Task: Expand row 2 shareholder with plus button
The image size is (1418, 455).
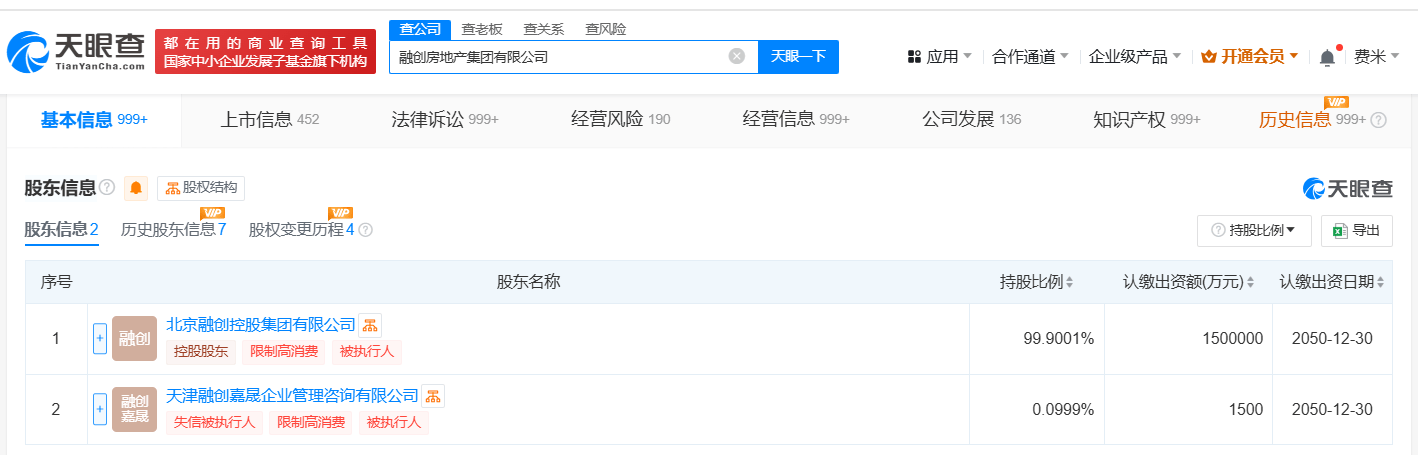Action: (x=99, y=409)
